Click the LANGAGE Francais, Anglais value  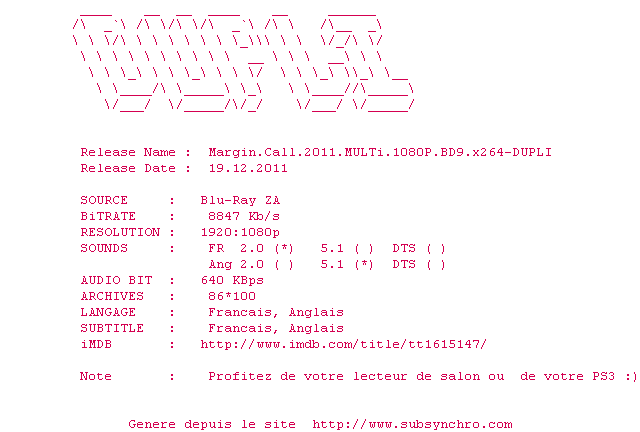[276, 313]
